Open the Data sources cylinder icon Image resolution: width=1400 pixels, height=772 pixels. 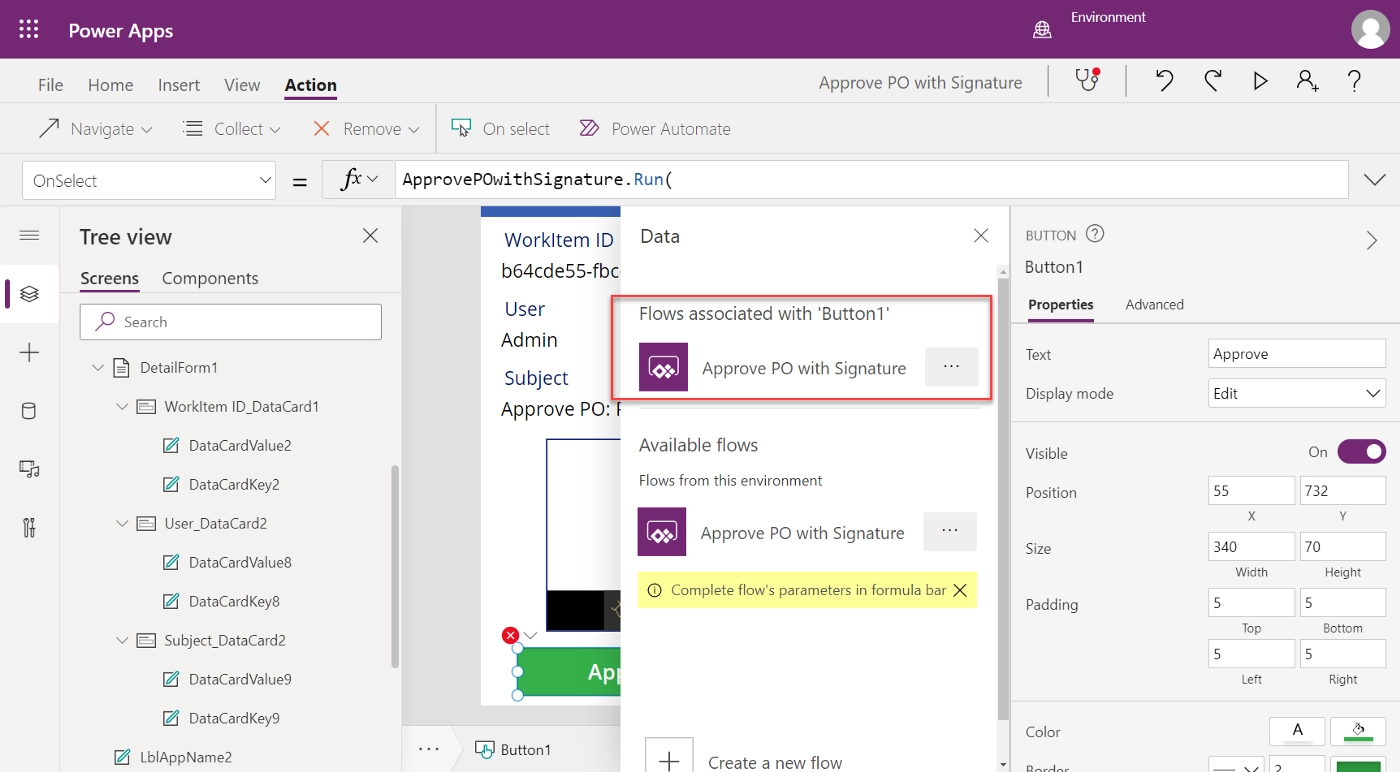[29, 411]
